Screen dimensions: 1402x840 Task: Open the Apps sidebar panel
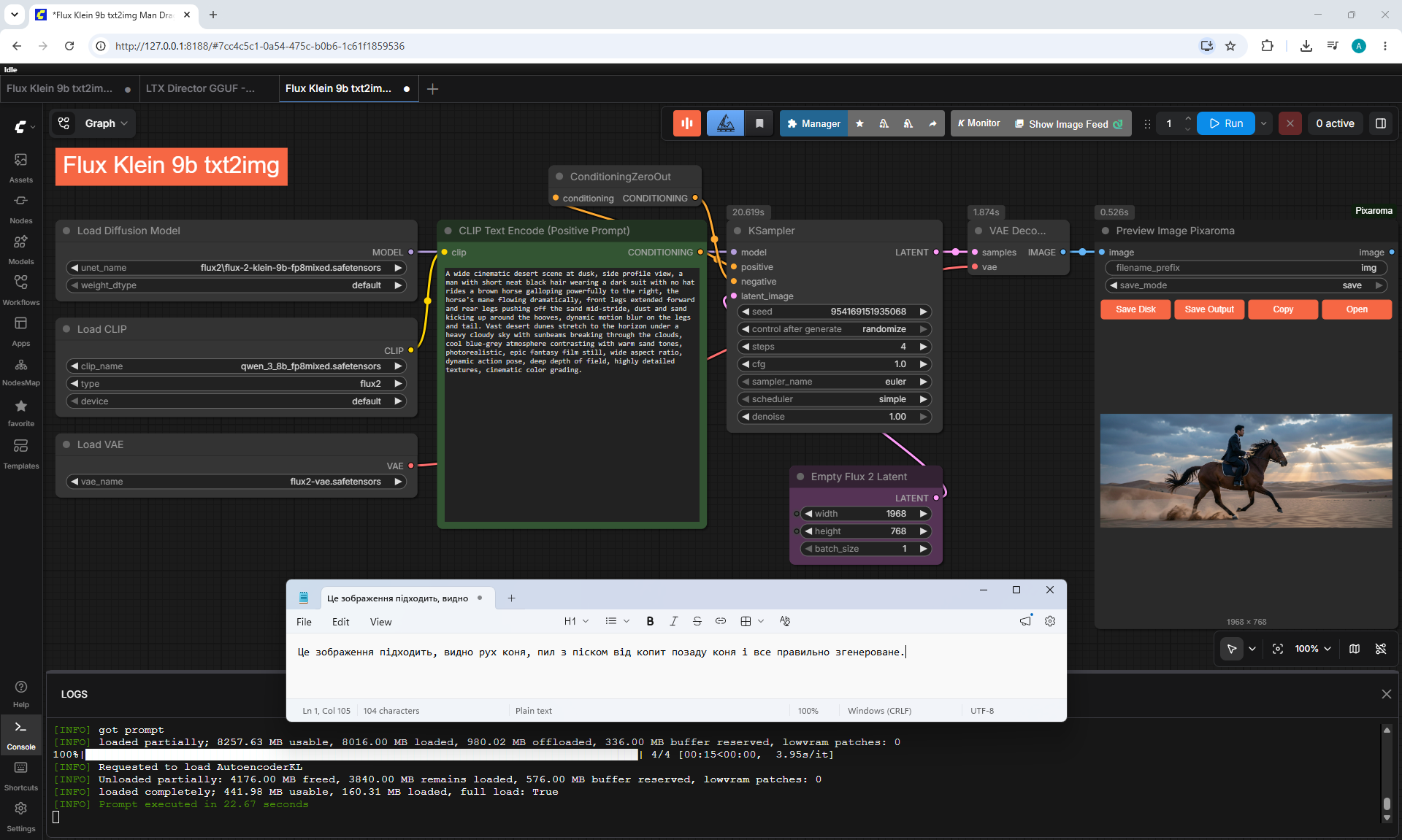20,331
